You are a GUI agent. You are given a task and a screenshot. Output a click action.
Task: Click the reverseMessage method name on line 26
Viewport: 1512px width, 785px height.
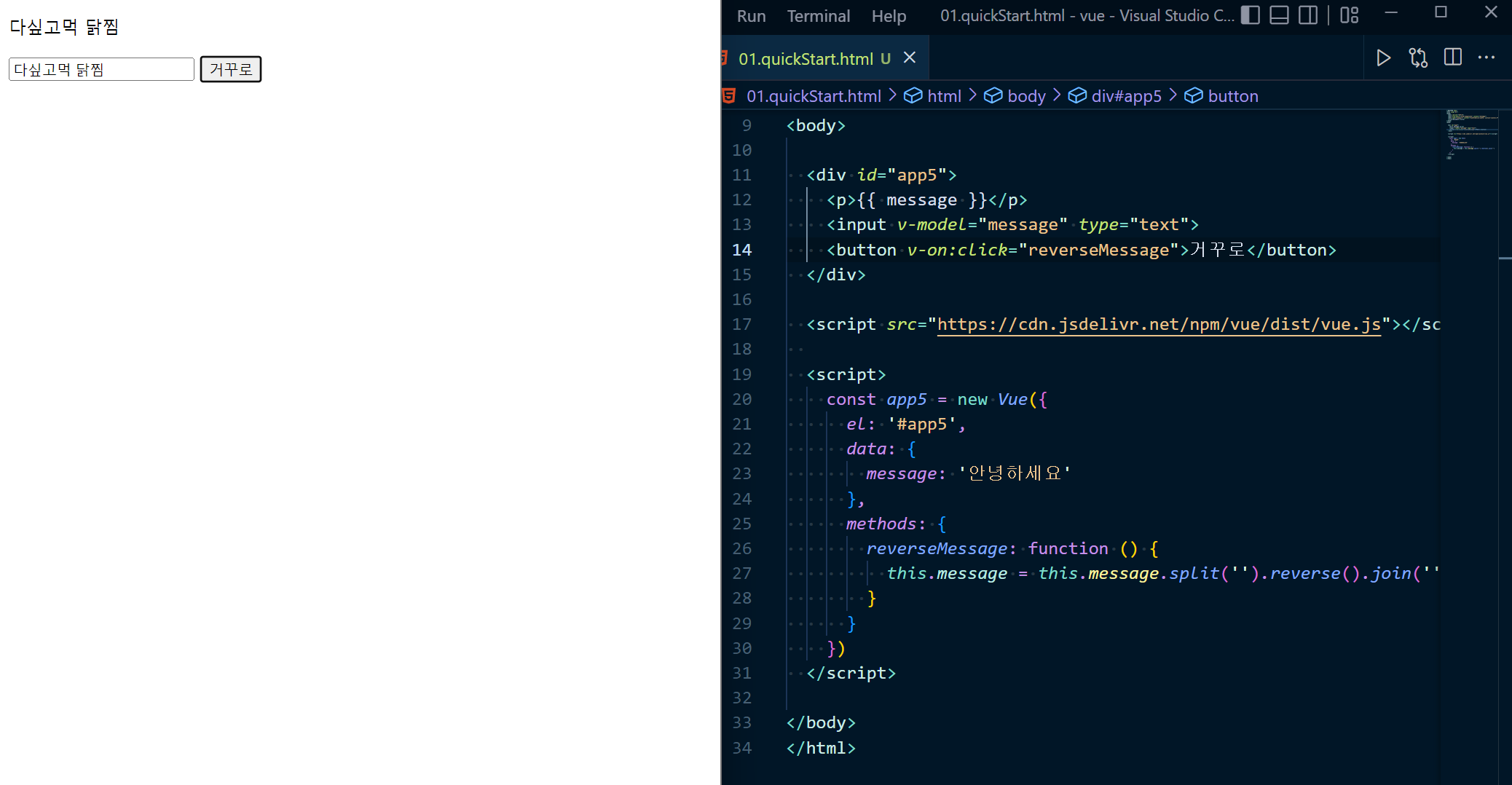coord(937,548)
